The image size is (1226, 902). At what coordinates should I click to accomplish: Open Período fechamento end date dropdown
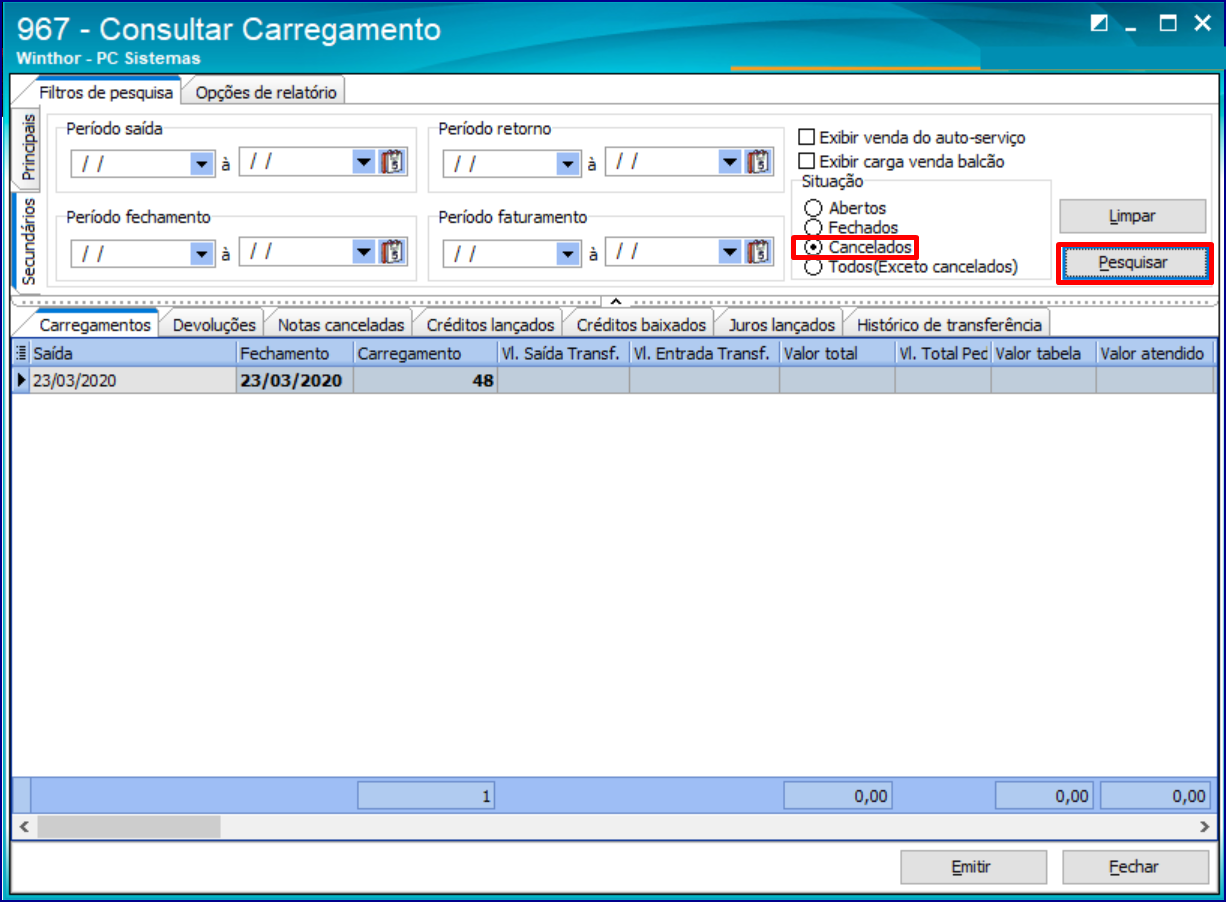(363, 254)
